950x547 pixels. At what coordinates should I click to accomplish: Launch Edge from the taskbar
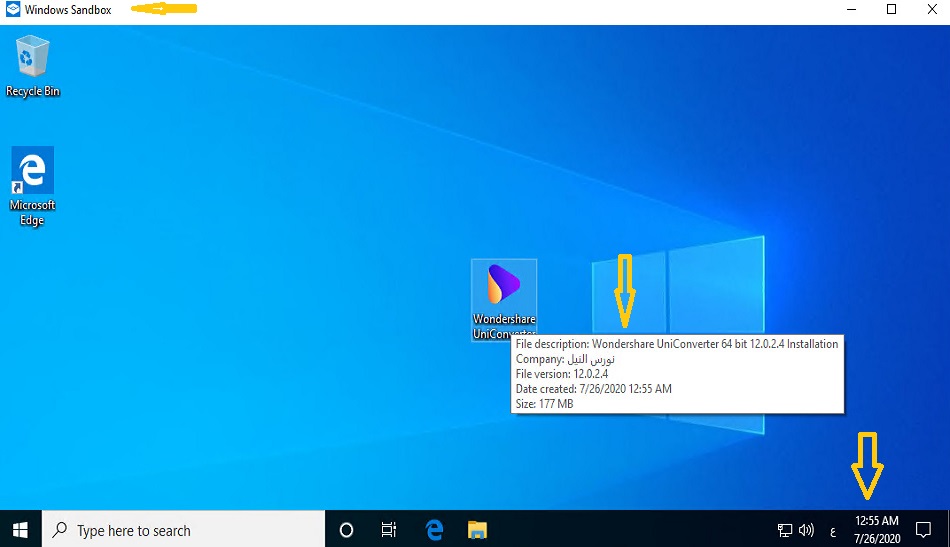point(434,530)
